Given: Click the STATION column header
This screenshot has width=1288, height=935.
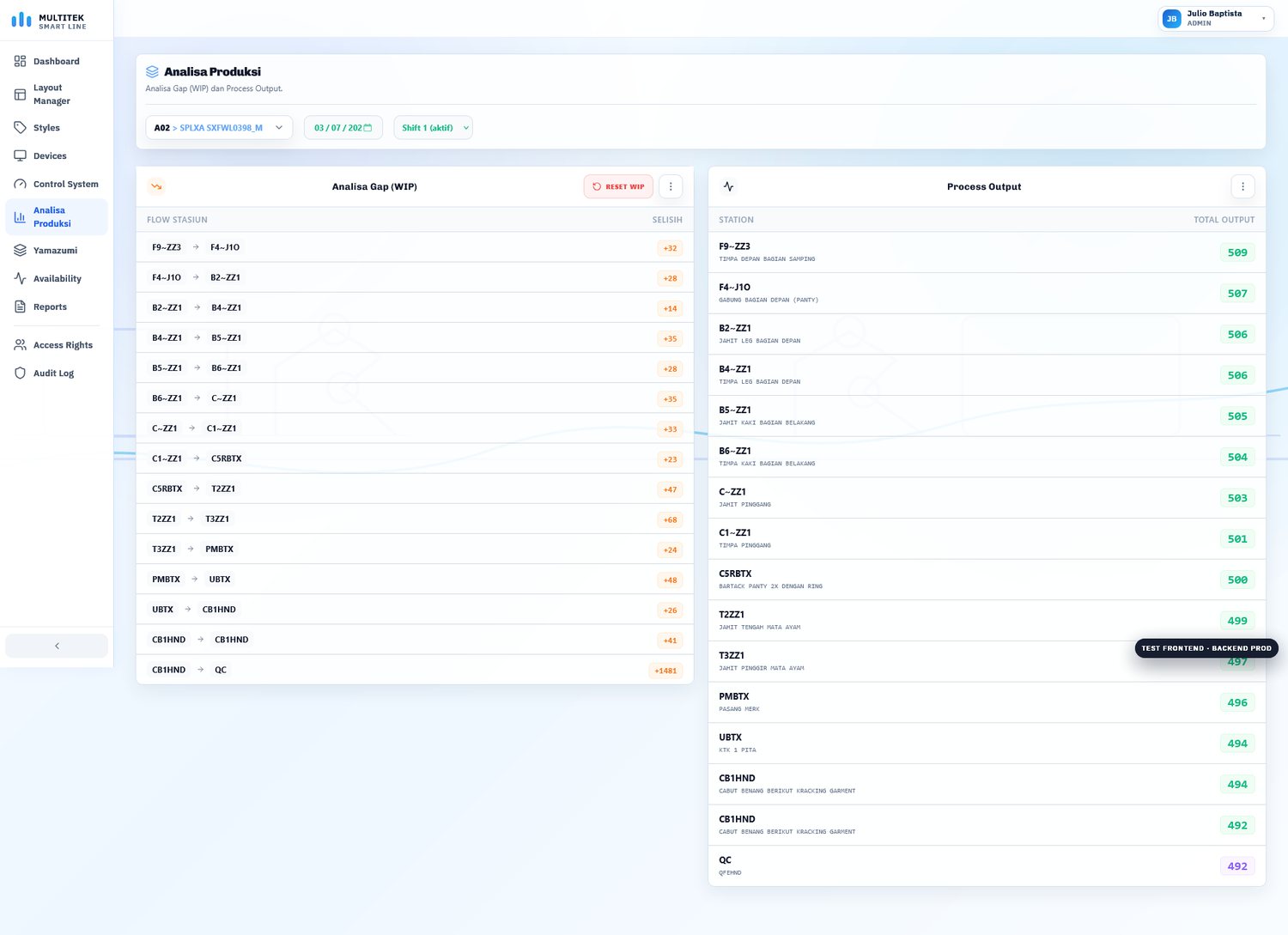Looking at the screenshot, I should pos(736,220).
